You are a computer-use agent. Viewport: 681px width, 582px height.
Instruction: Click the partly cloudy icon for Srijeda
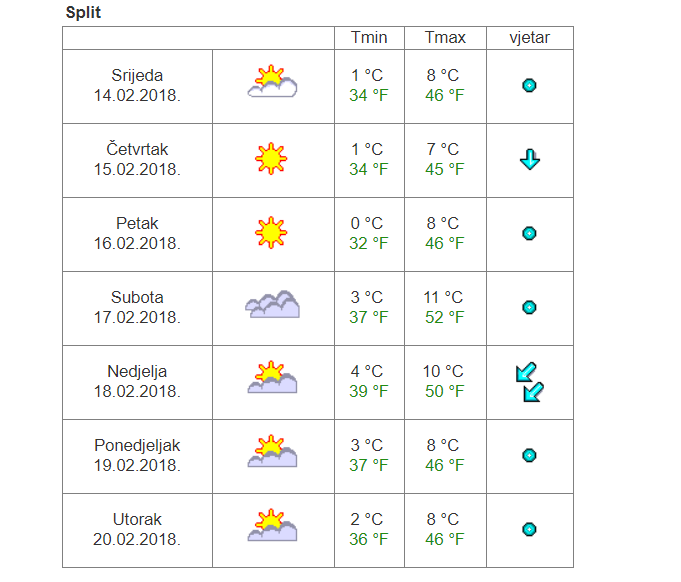(x=272, y=81)
